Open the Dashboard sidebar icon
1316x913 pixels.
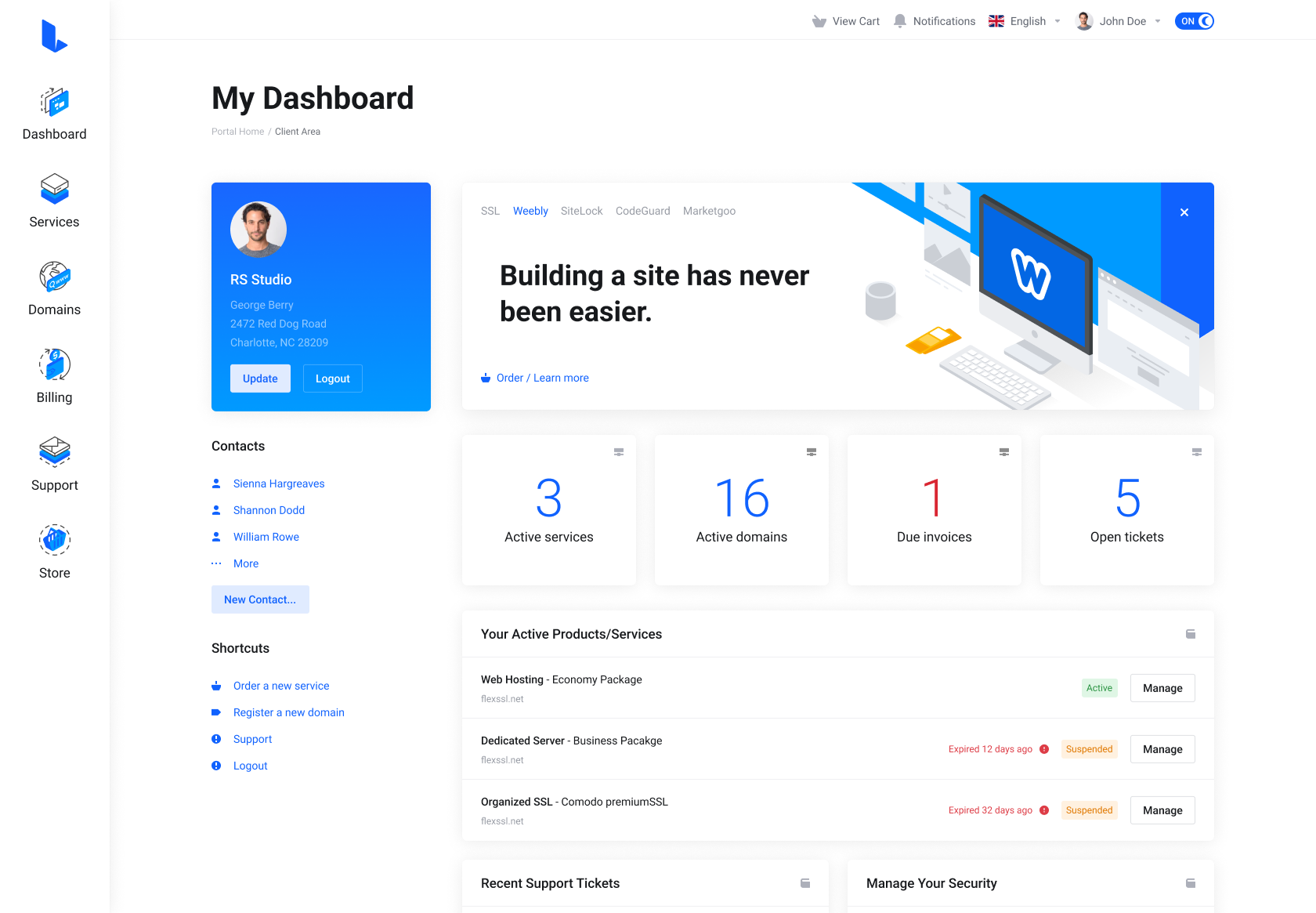click(x=54, y=102)
